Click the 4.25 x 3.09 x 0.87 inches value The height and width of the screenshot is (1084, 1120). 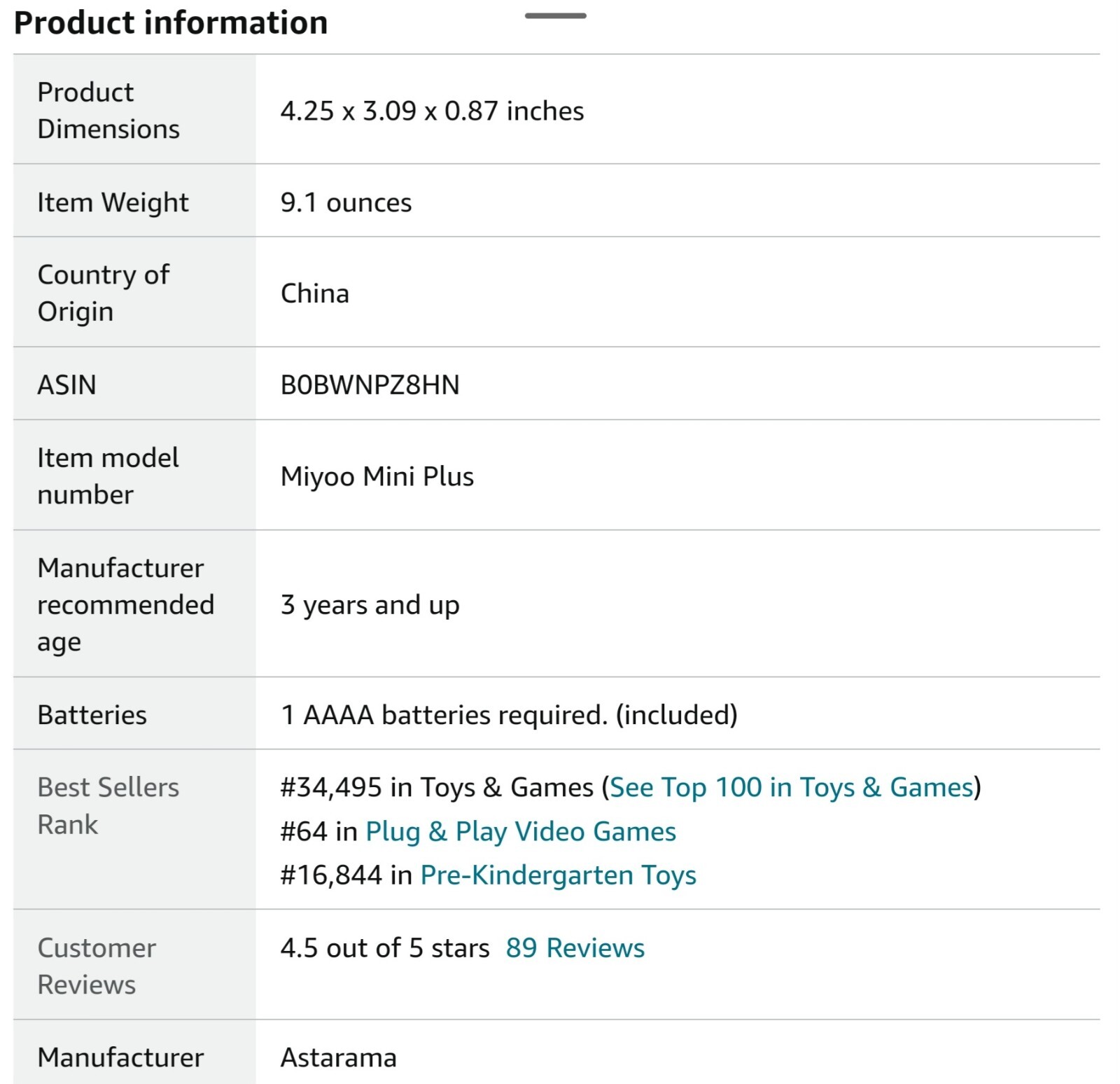tap(432, 111)
